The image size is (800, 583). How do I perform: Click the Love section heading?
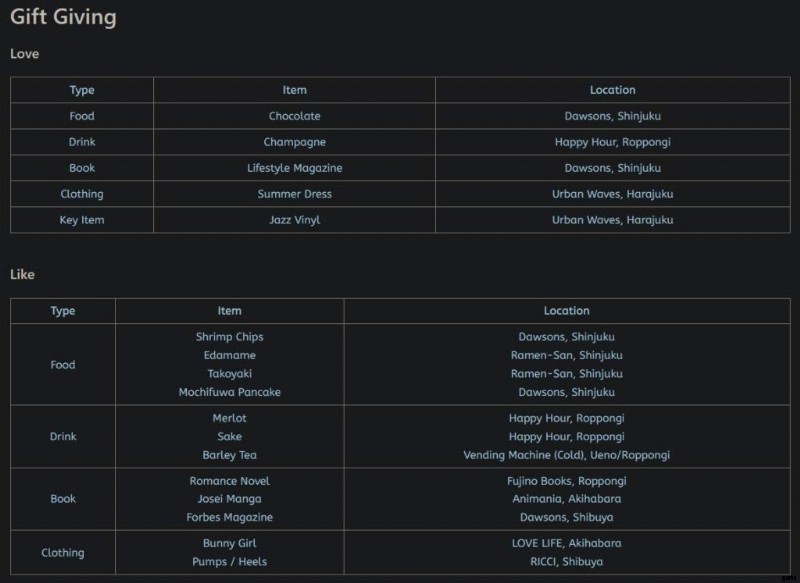[24, 54]
